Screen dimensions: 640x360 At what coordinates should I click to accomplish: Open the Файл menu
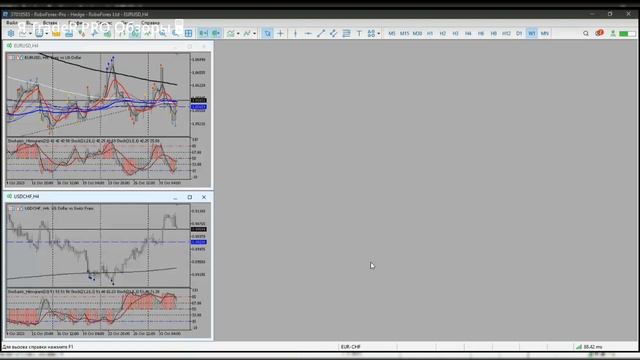(12, 23)
